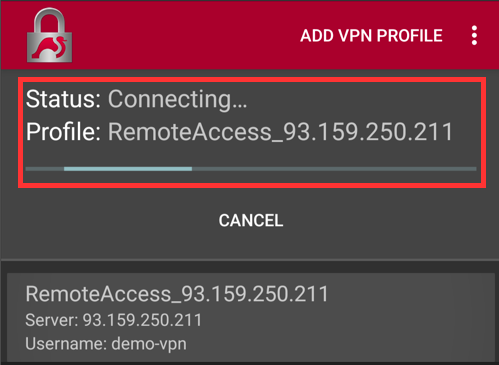Click the dark unfilled progress track end
This screenshot has width=499, height=365.
[334, 169]
